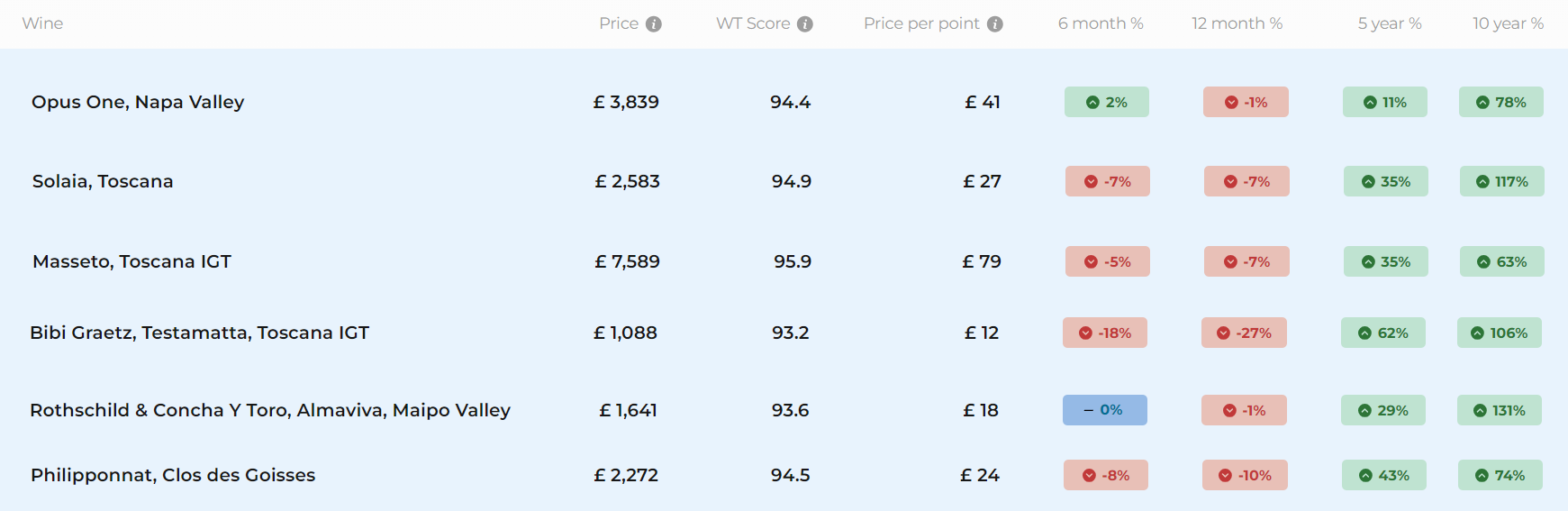Image resolution: width=1568 pixels, height=511 pixels.
Task: Click Solaia's 6 month -7% down-arrow badge
Action: coord(1107,181)
